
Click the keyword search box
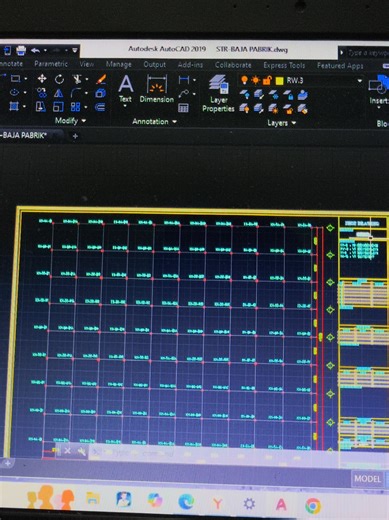[x=368, y=53]
